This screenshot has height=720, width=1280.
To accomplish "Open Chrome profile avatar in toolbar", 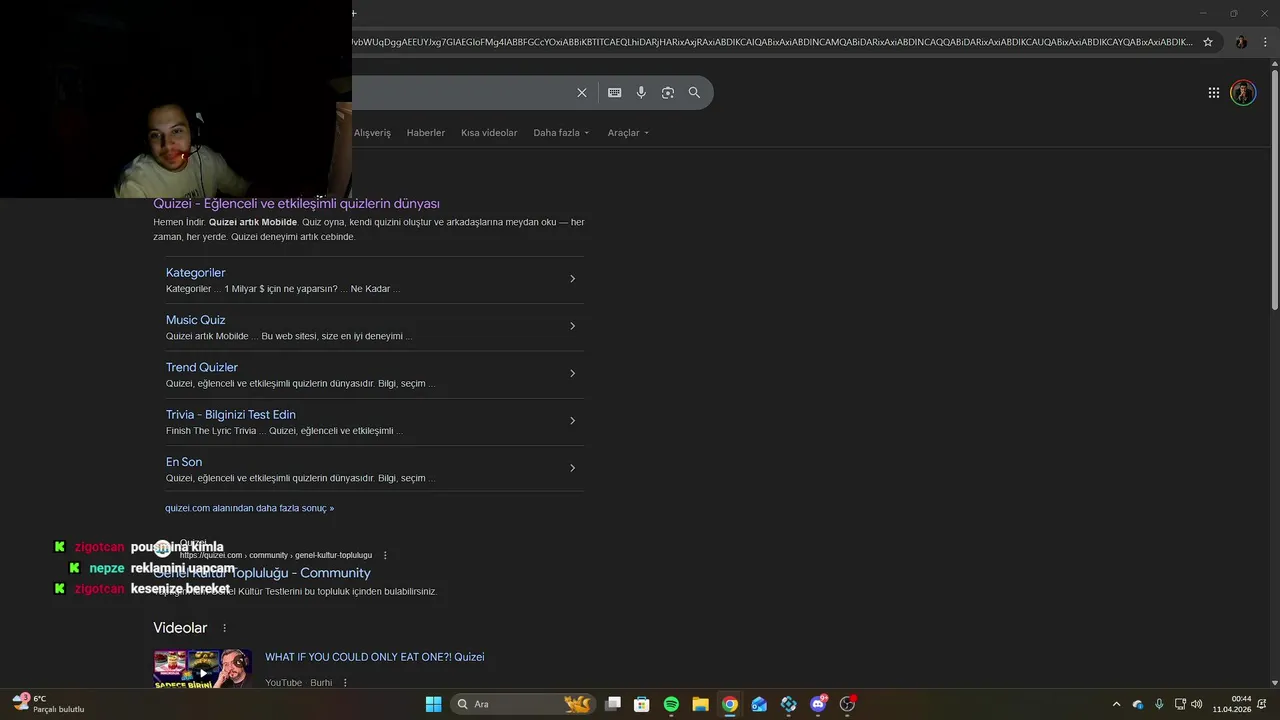I will pyautogui.click(x=1241, y=42).
